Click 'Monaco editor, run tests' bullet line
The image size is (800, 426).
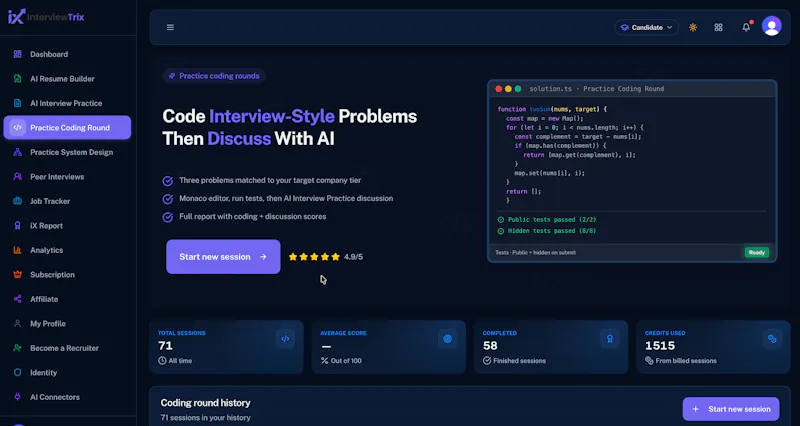click(x=278, y=198)
